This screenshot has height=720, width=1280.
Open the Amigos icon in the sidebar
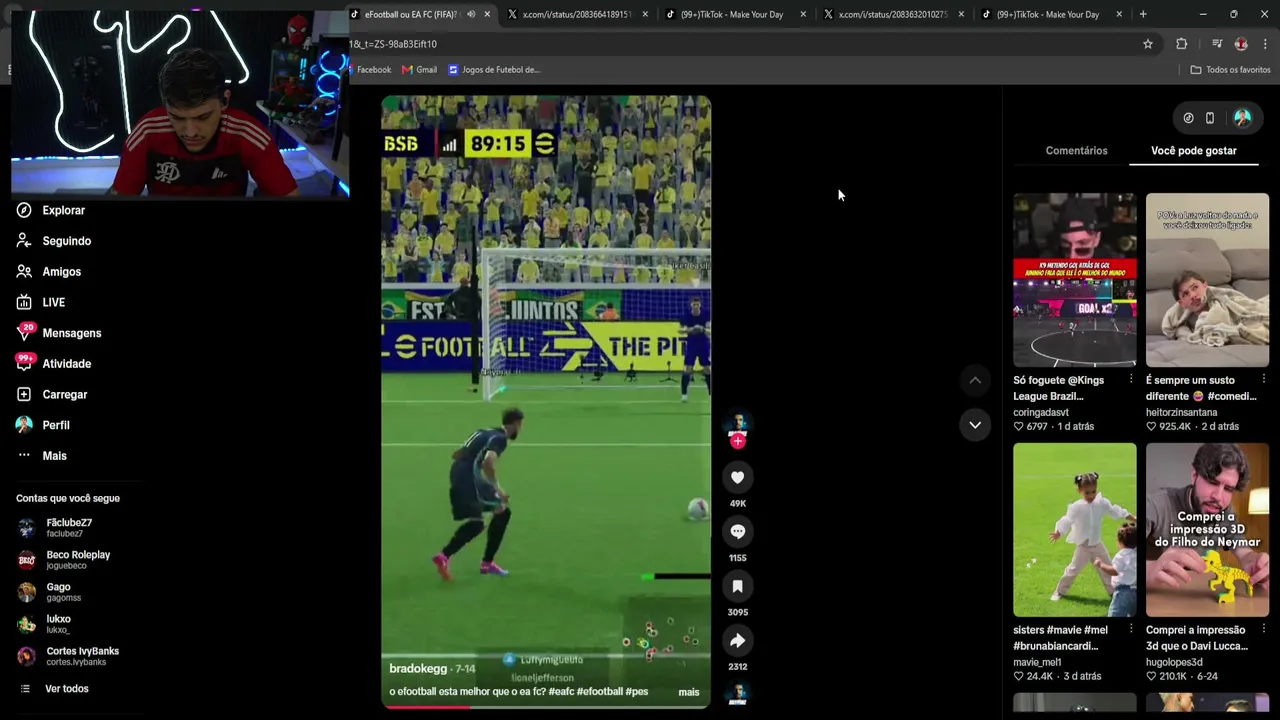(x=24, y=272)
